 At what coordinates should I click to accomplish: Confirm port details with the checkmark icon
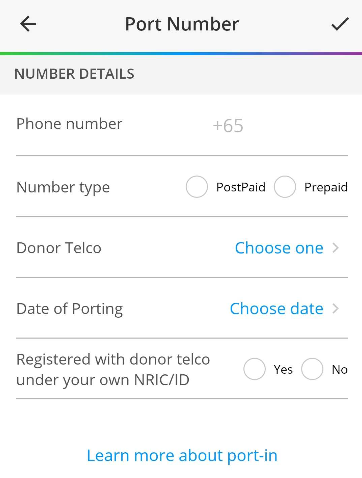tap(340, 24)
